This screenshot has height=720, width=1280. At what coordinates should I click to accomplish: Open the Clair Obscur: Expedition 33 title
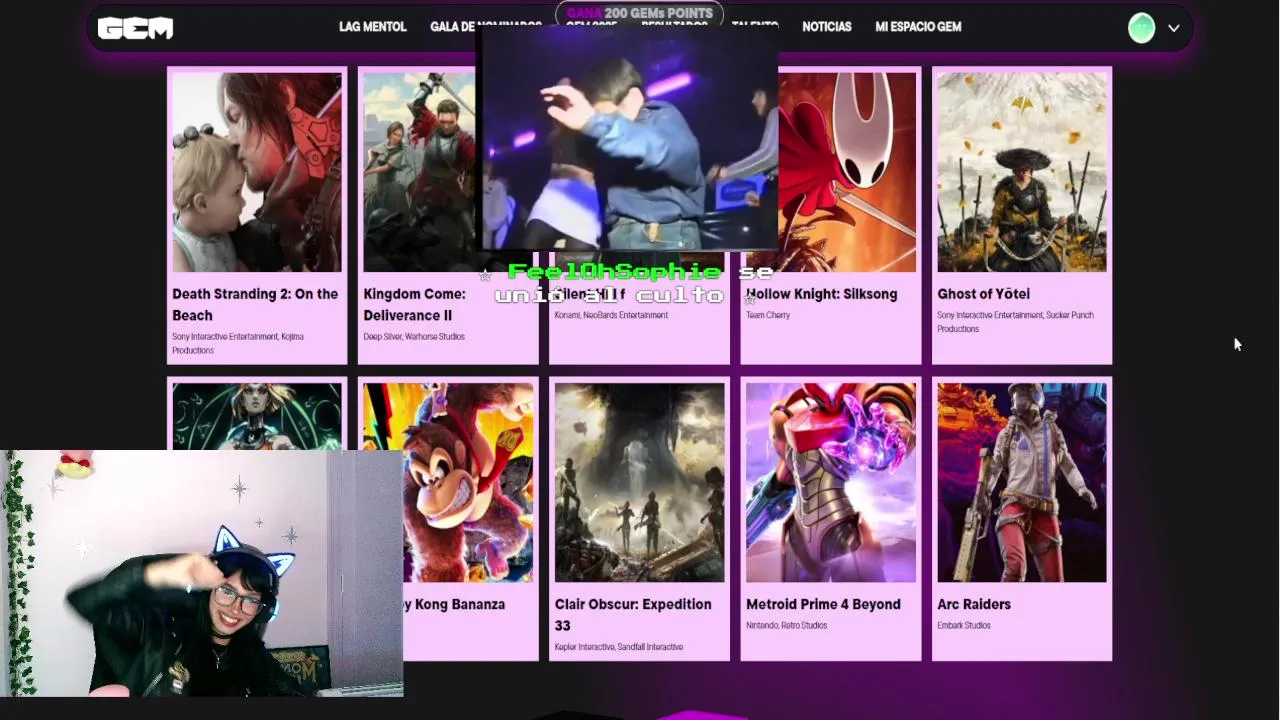[633, 614]
